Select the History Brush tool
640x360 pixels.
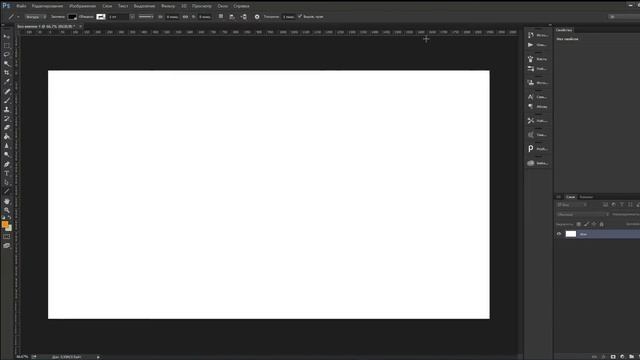click(x=7, y=118)
